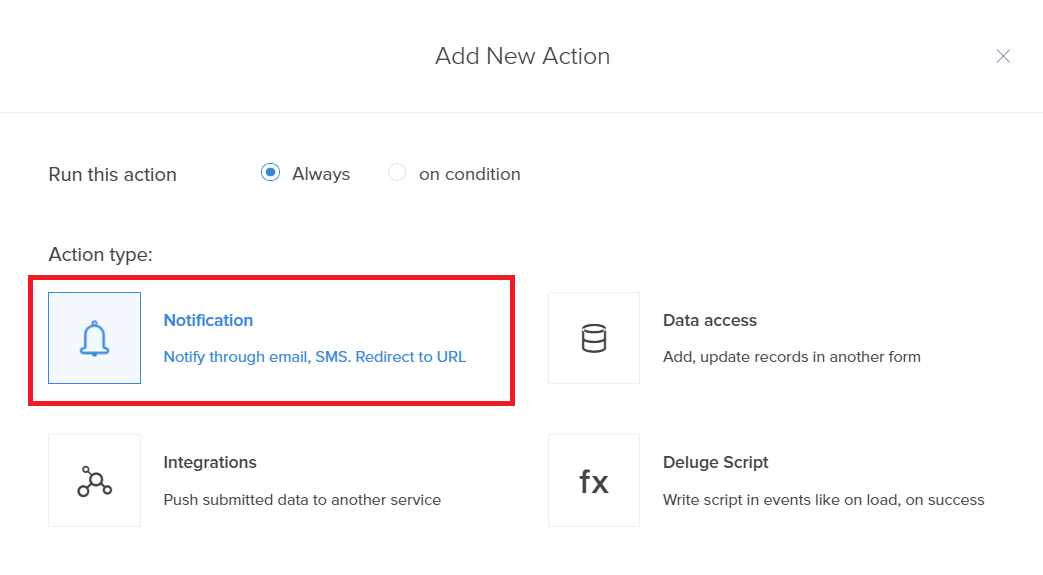The width and height of the screenshot is (1043, 575).
Task: Click "Add, update records in another form"
Action: click(x=792, y=356)
